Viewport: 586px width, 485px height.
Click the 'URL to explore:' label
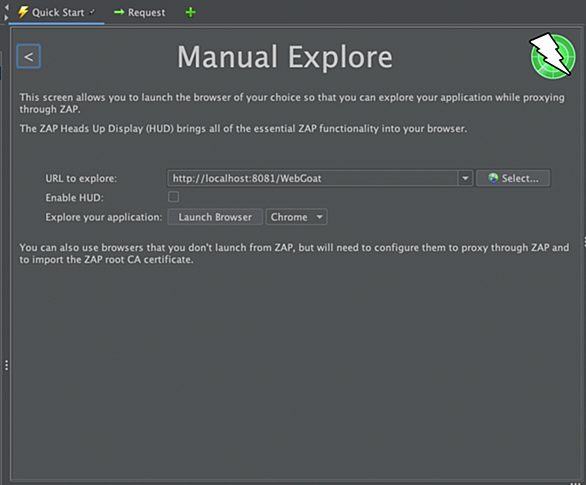tap(81, 179)
